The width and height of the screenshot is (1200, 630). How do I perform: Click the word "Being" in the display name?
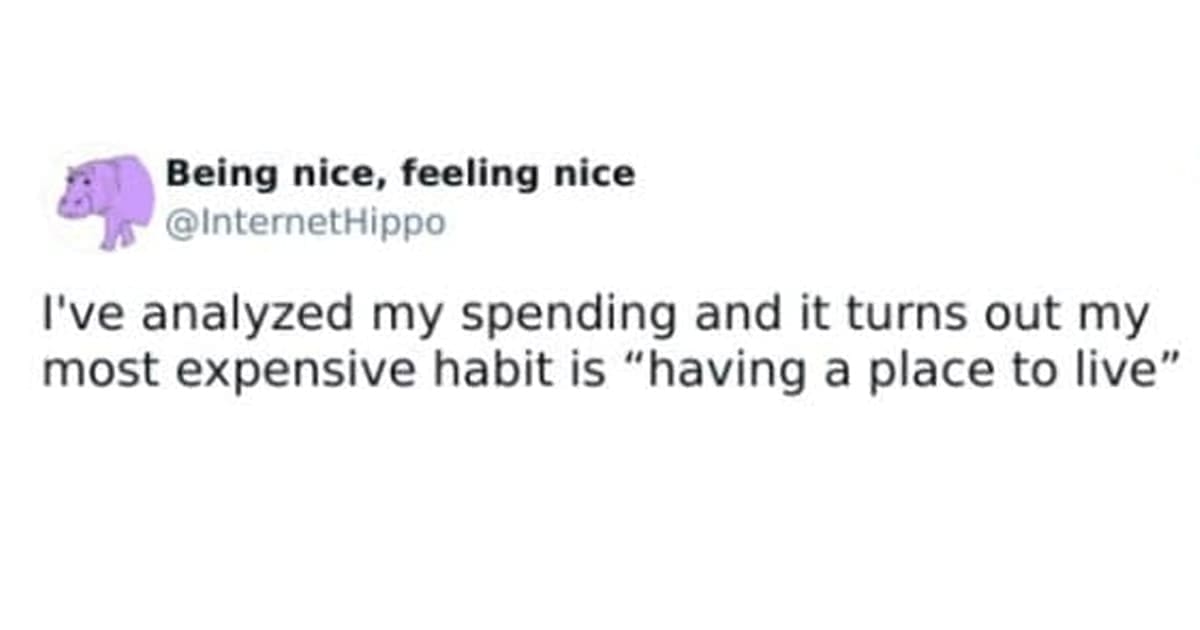207,174
